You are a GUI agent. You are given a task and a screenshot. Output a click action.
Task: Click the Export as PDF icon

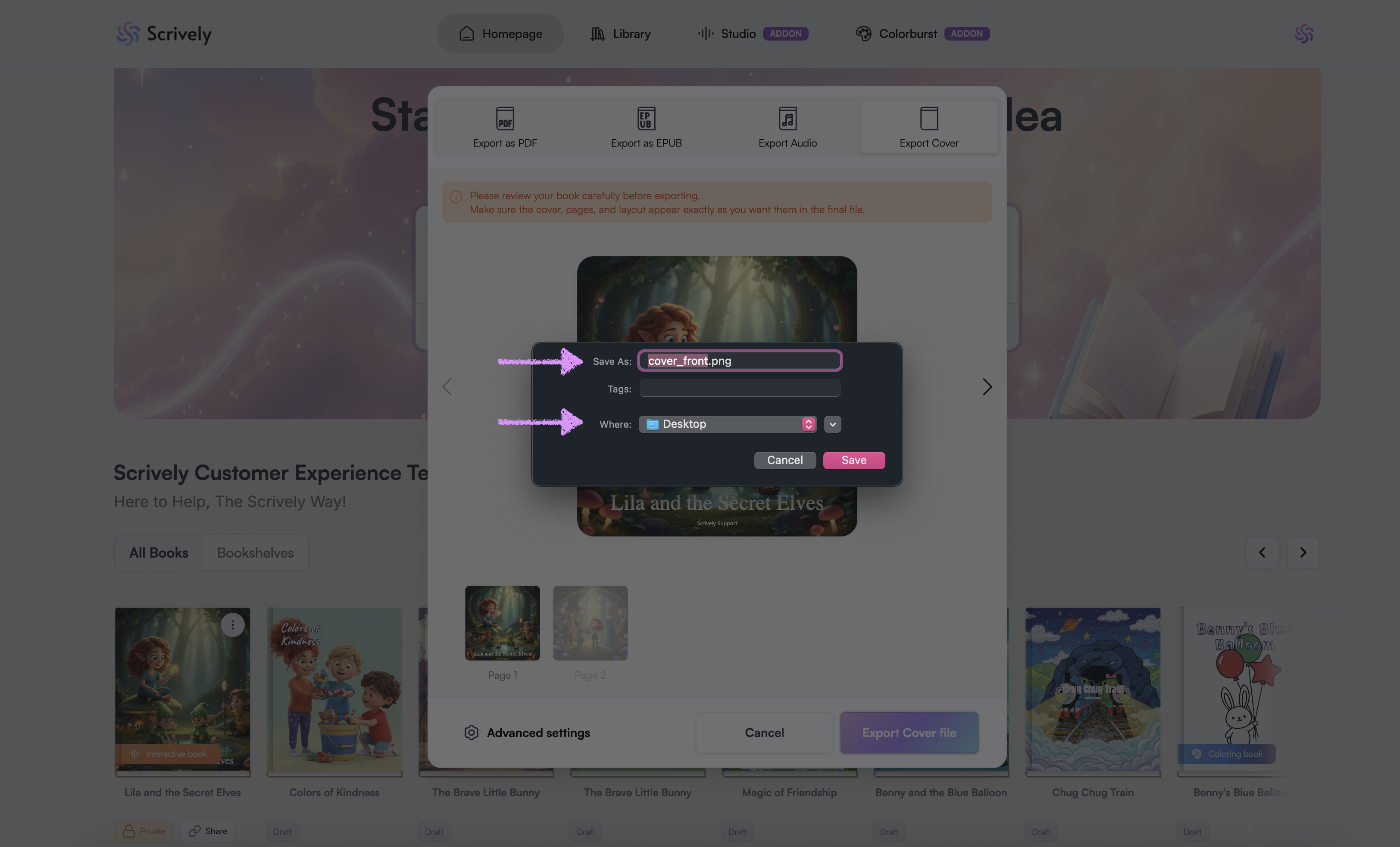click(505, 119)
